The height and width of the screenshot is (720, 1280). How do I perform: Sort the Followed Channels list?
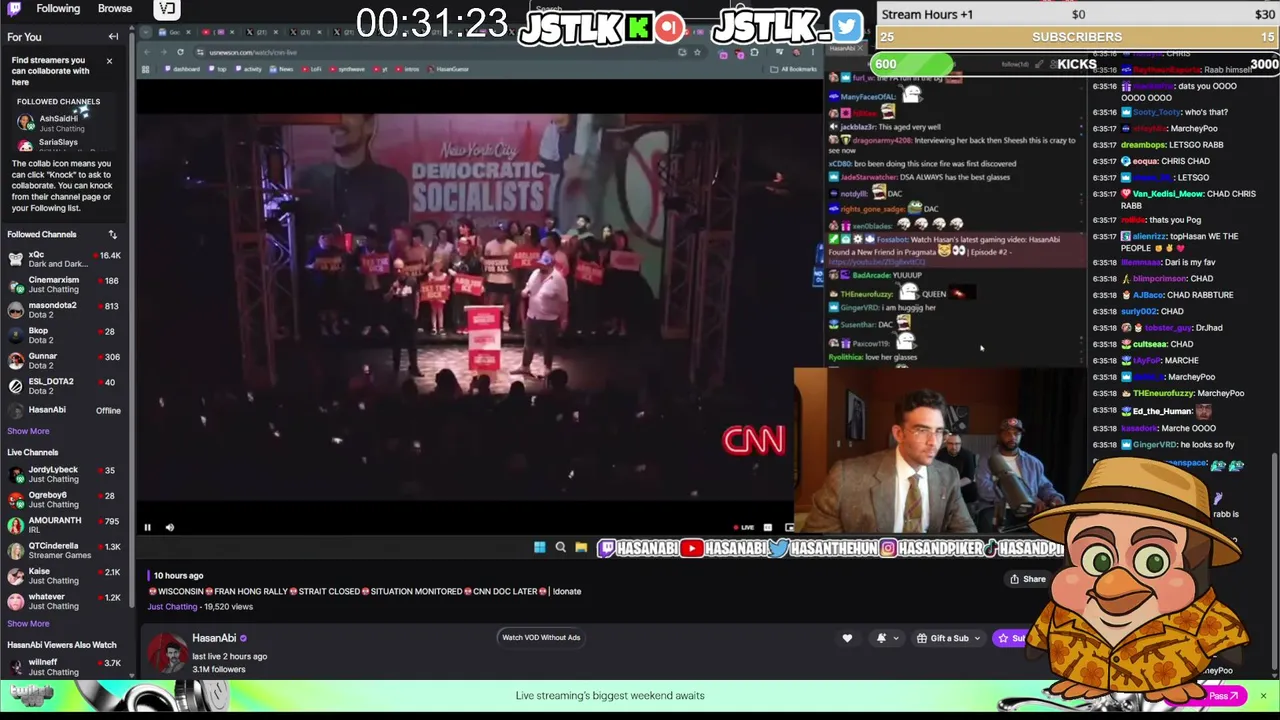[113, 235]
